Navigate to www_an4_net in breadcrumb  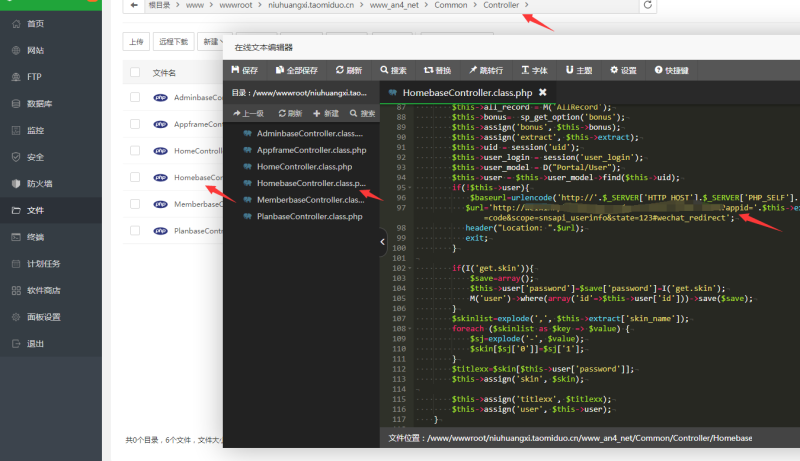point(394,5)
